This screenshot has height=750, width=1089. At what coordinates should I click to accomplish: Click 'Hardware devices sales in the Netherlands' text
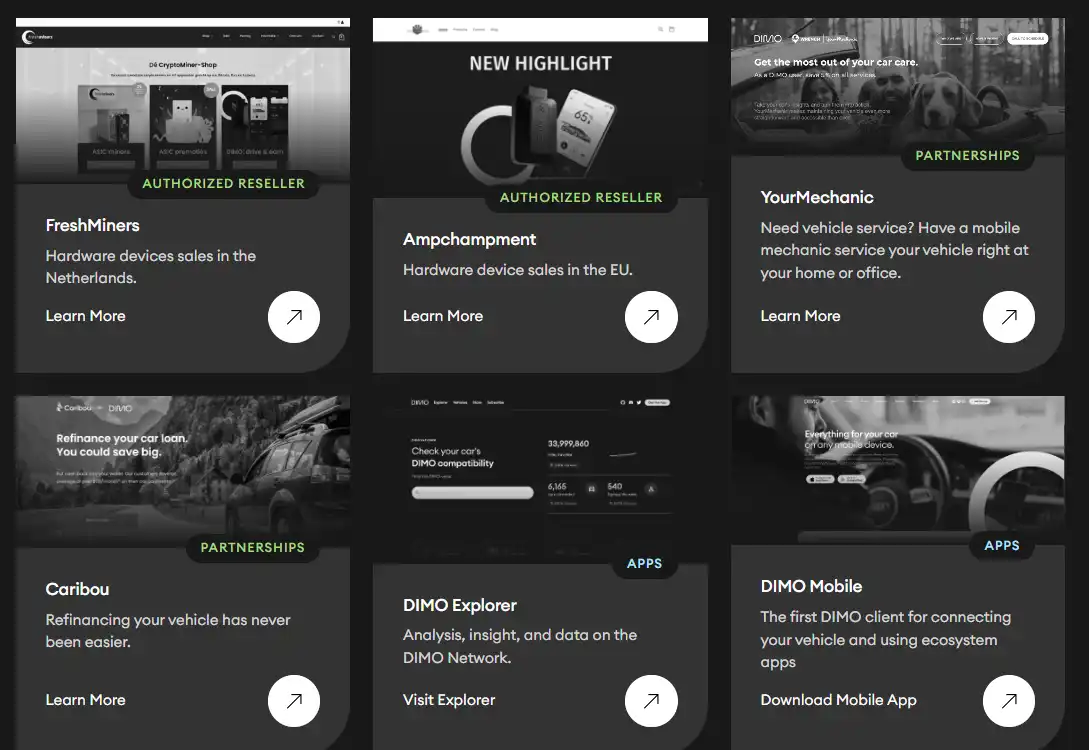point(151,267)
